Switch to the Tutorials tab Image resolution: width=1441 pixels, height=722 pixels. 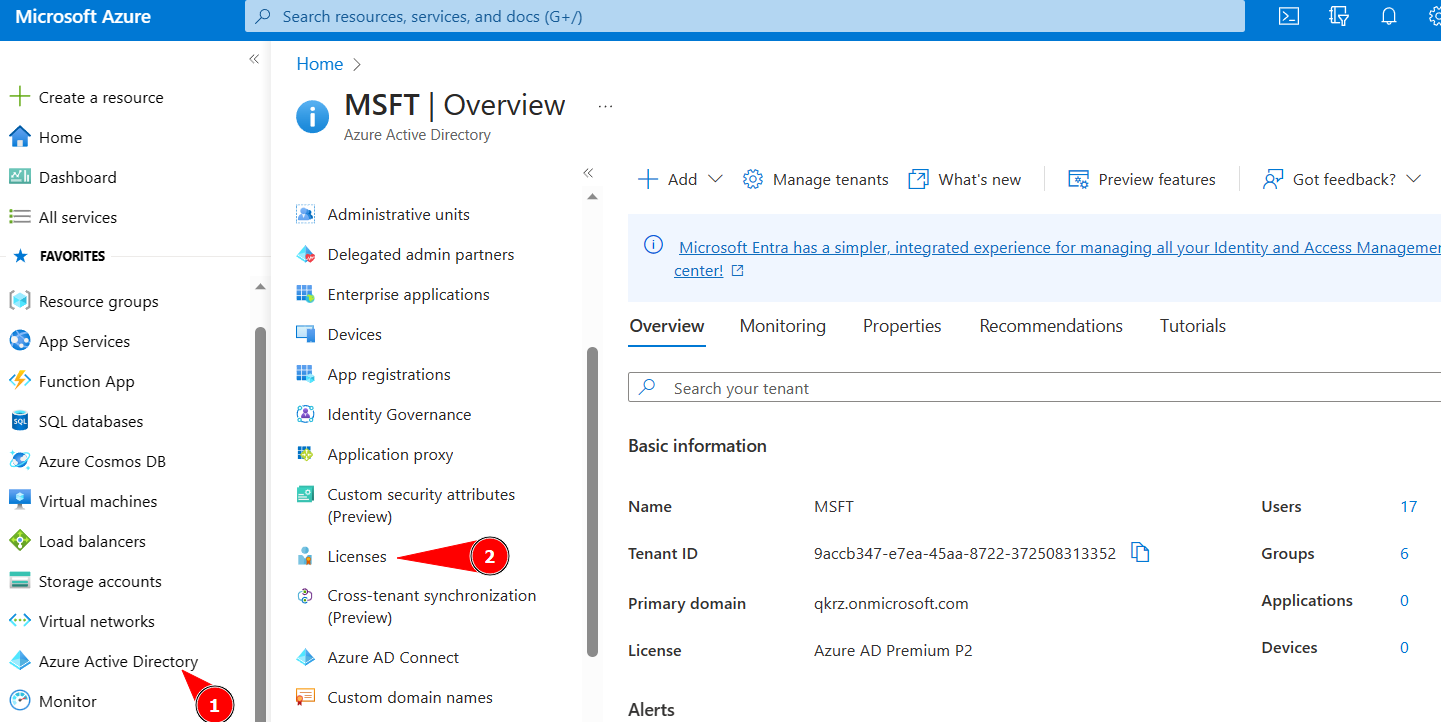coord(1193,326)
